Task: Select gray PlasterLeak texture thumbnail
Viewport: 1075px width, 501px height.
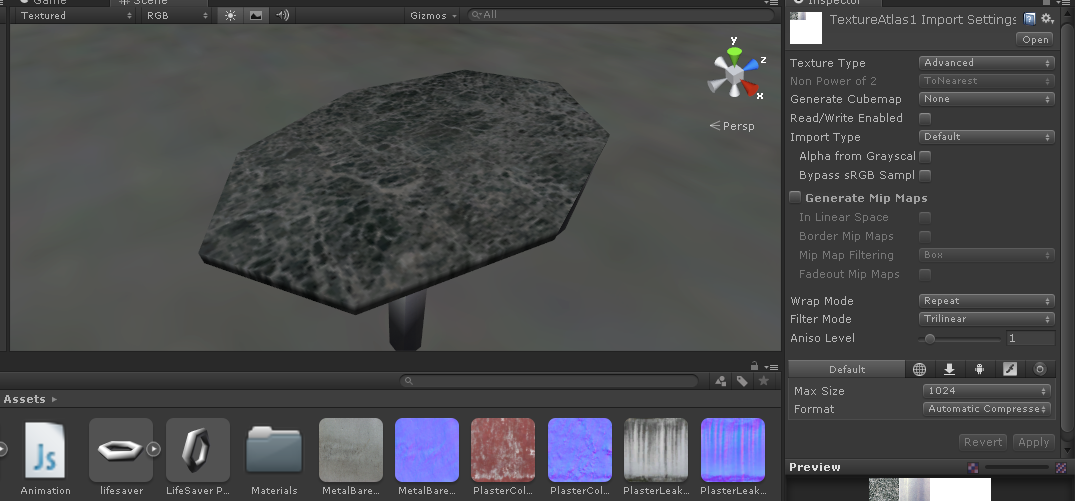Action: [656, 450]
